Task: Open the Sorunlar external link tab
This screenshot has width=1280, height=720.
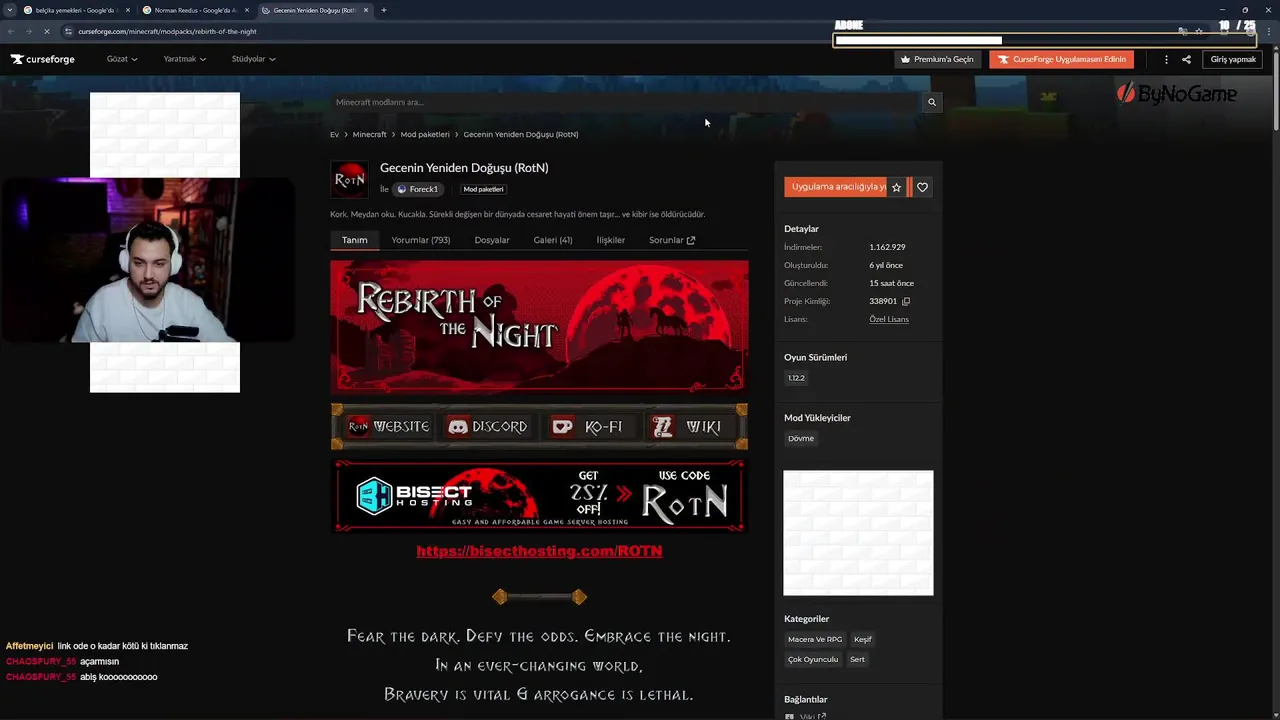Action: [671, 240]
